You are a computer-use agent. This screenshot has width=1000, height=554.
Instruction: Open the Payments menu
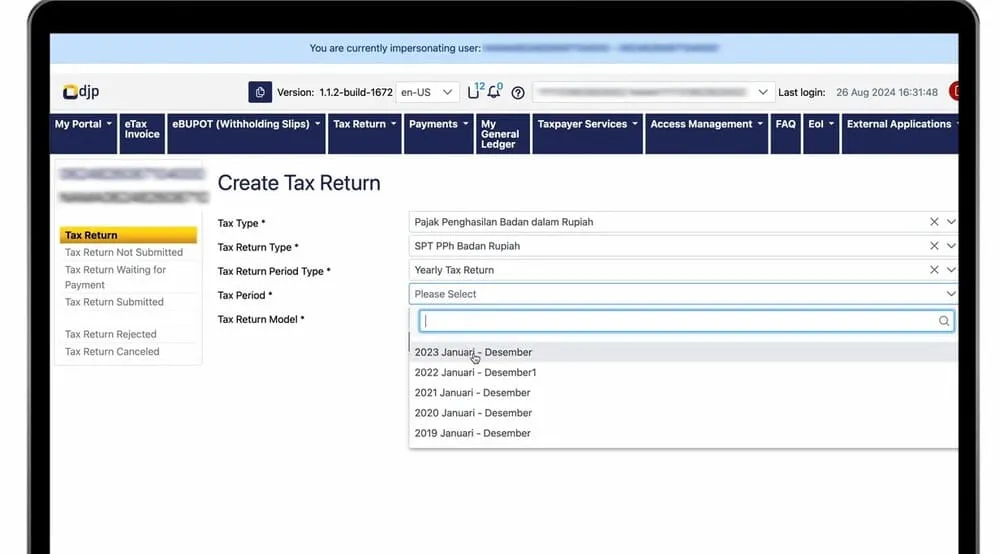point(438,124)
